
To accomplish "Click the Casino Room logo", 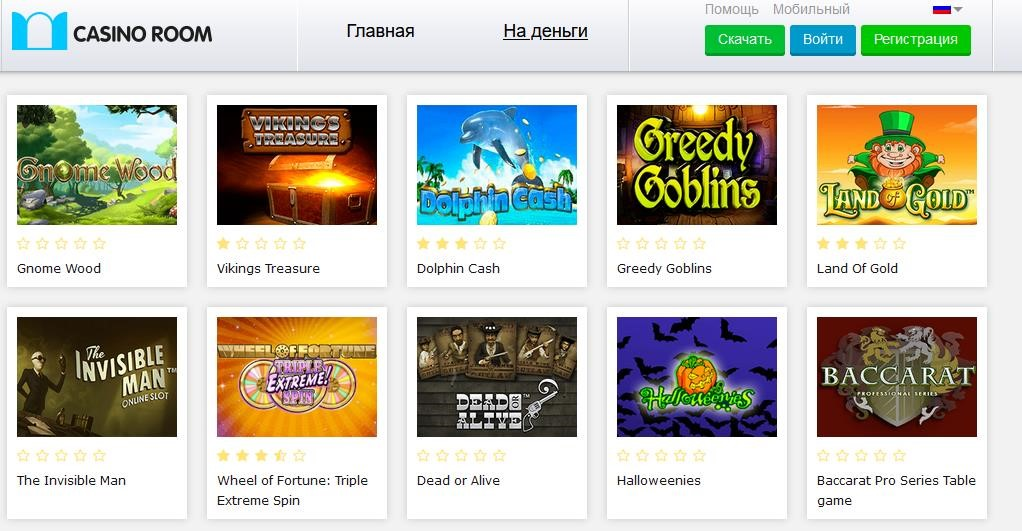I will tap(112, 31).
